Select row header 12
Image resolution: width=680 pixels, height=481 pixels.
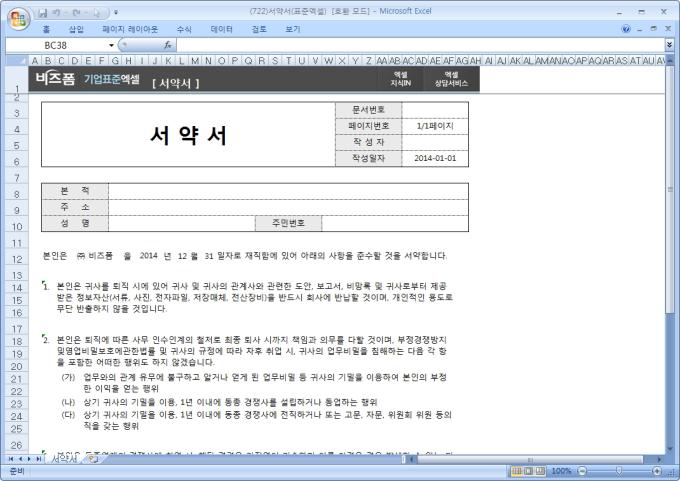tap(17, 259)
